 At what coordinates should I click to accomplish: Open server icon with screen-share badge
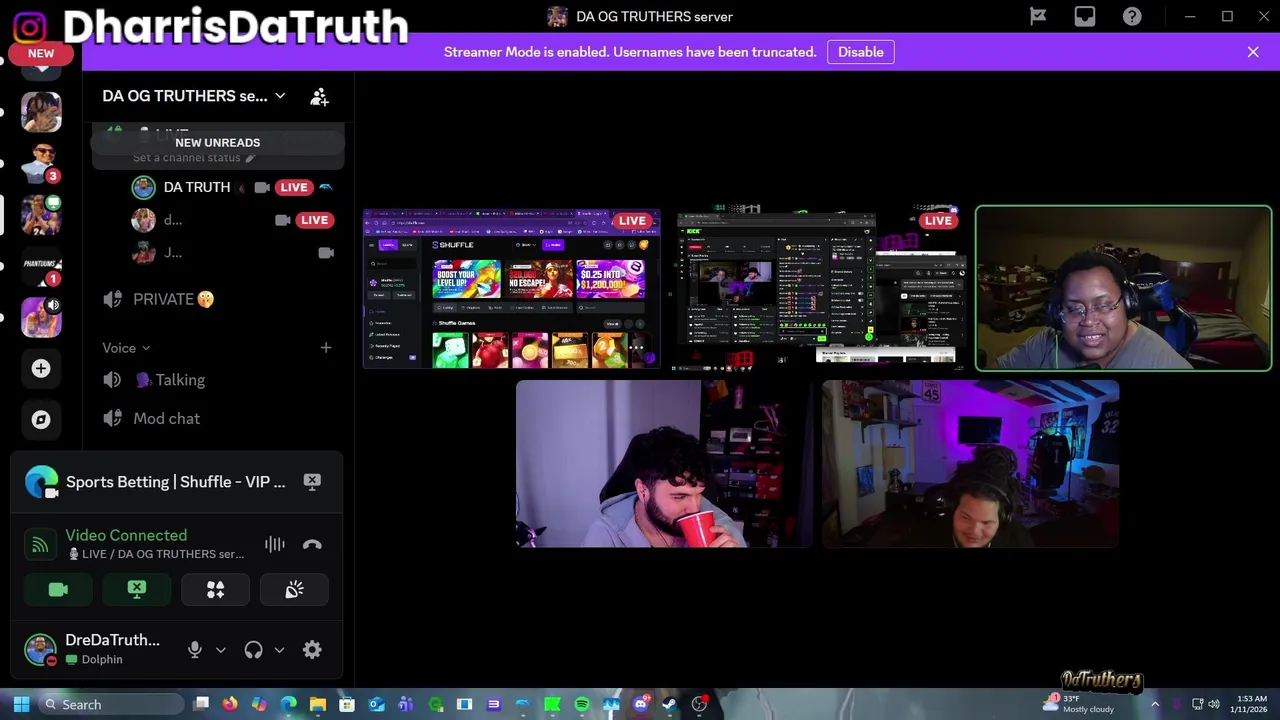click(41, 215)
